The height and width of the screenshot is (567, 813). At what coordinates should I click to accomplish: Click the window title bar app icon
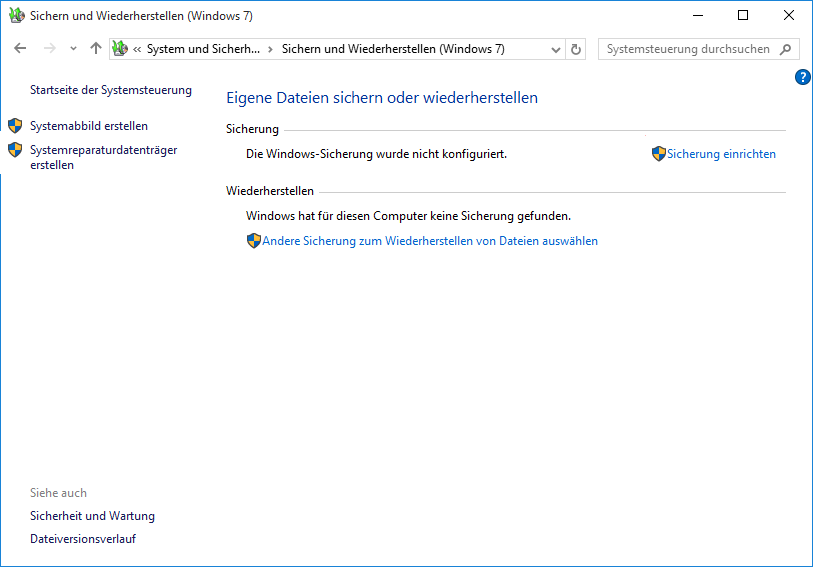[x=17, y=16]
